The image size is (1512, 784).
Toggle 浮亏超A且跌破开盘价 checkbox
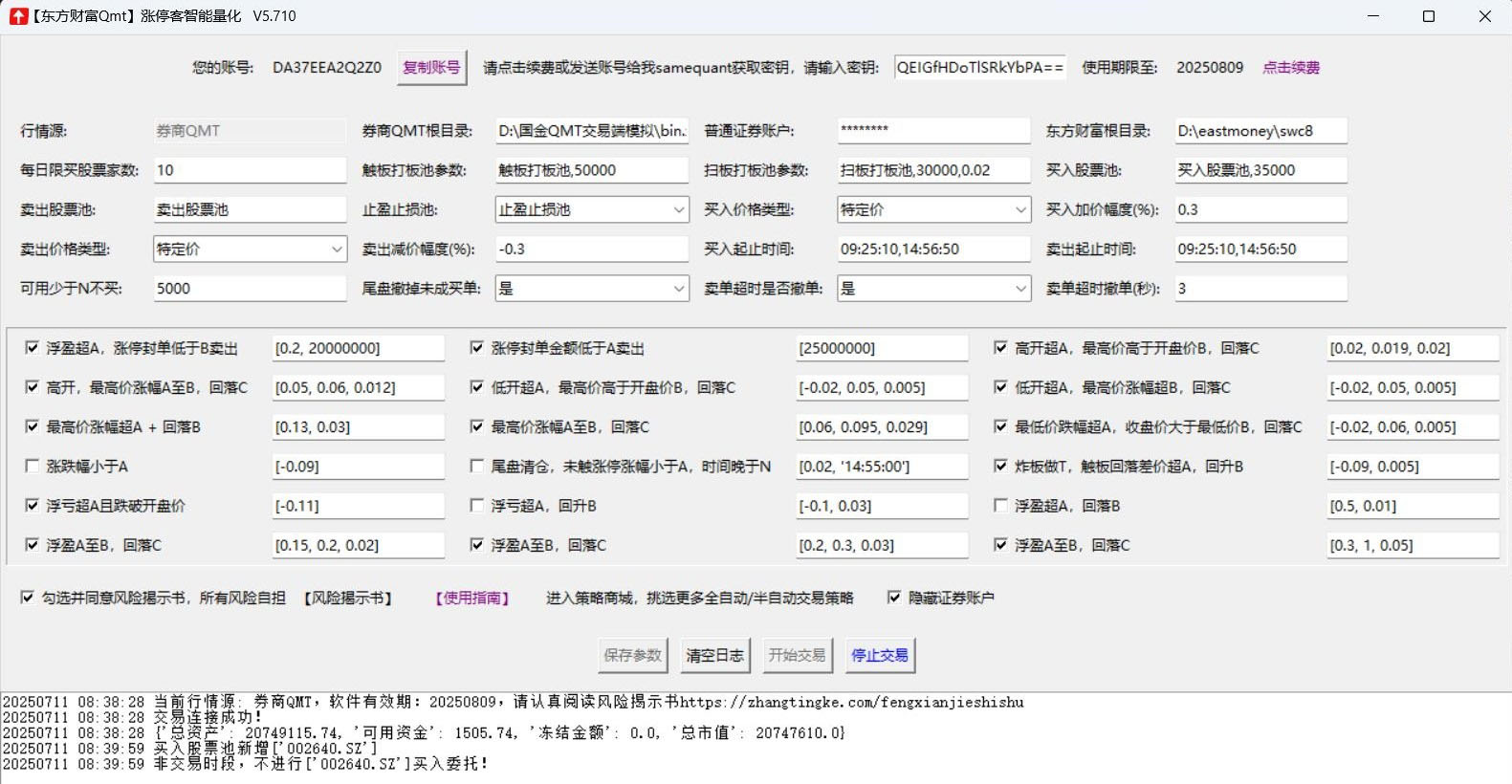[33, 506]
